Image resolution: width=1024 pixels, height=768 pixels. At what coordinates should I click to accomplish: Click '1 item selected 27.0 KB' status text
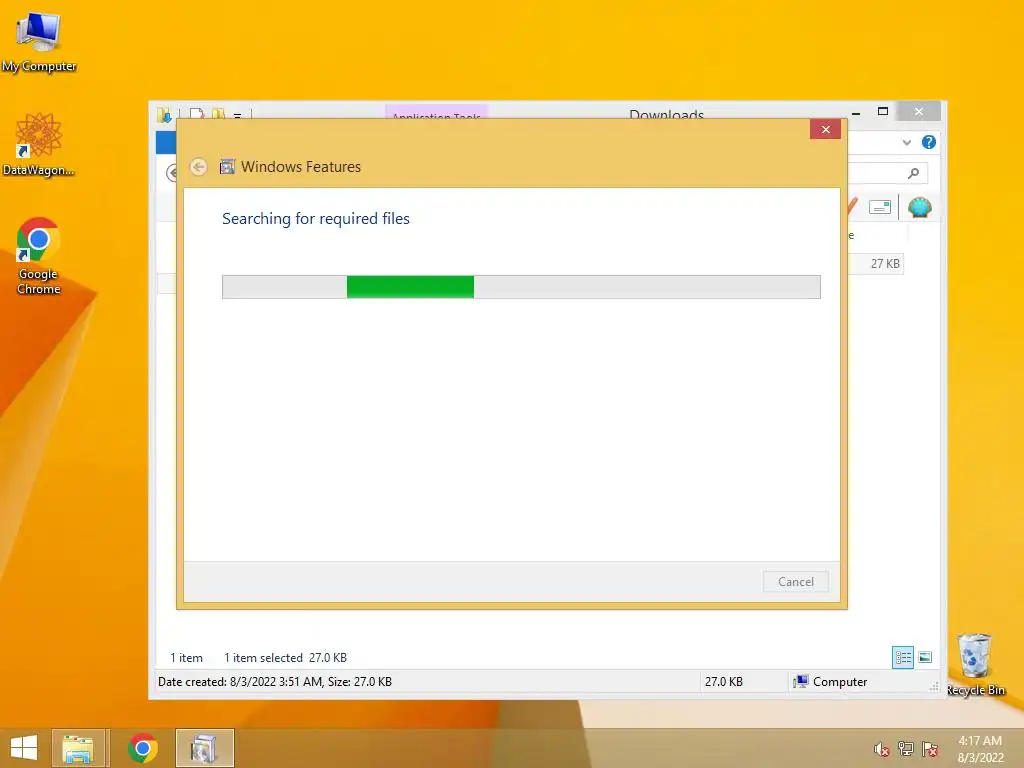coord(285,658)
